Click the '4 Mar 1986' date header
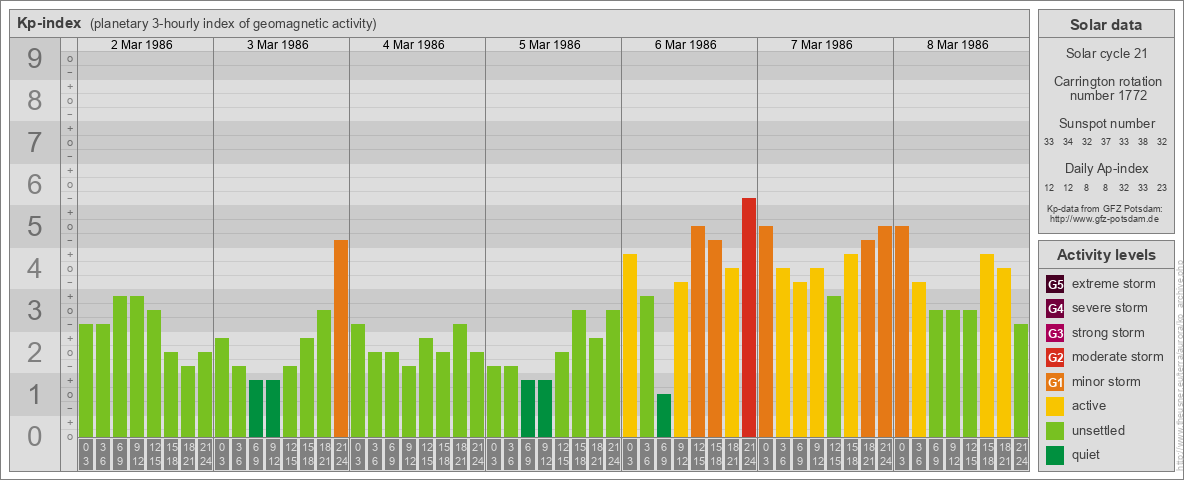The height and width of the screenshot is (480, 1184). pyautogui.click(x=414, y=45)
